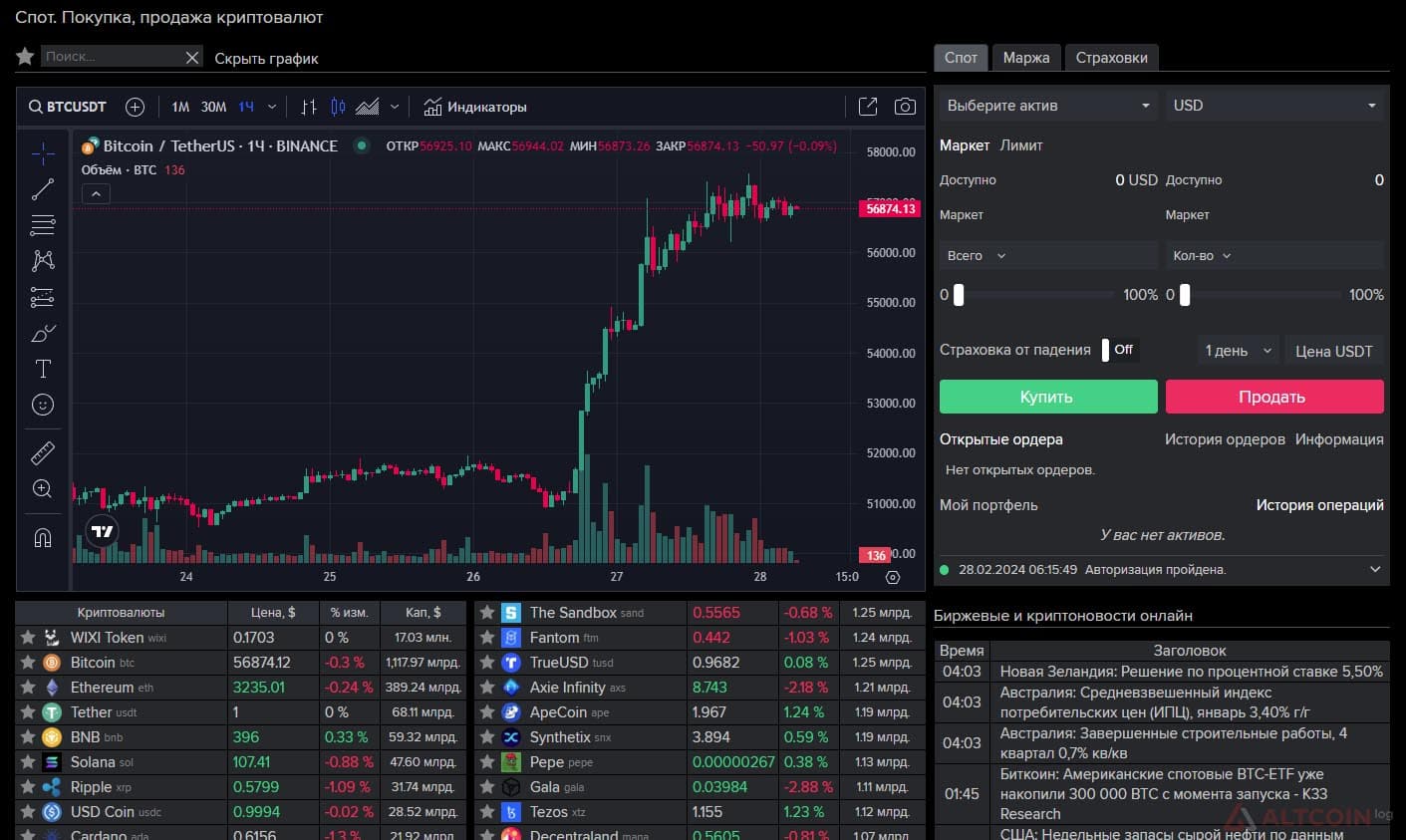Open the 'Всего' dropdown
The image size is (1406, 840).
[x=977, y=256]
